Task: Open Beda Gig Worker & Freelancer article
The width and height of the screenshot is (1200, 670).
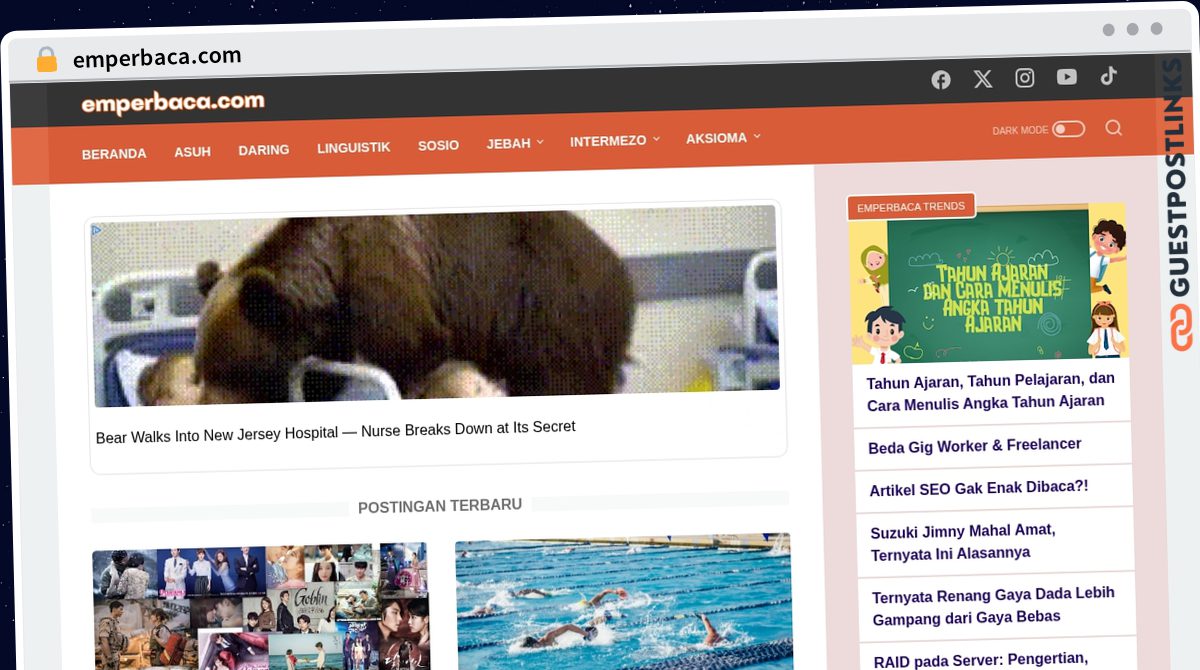Action: coord(975,446)
